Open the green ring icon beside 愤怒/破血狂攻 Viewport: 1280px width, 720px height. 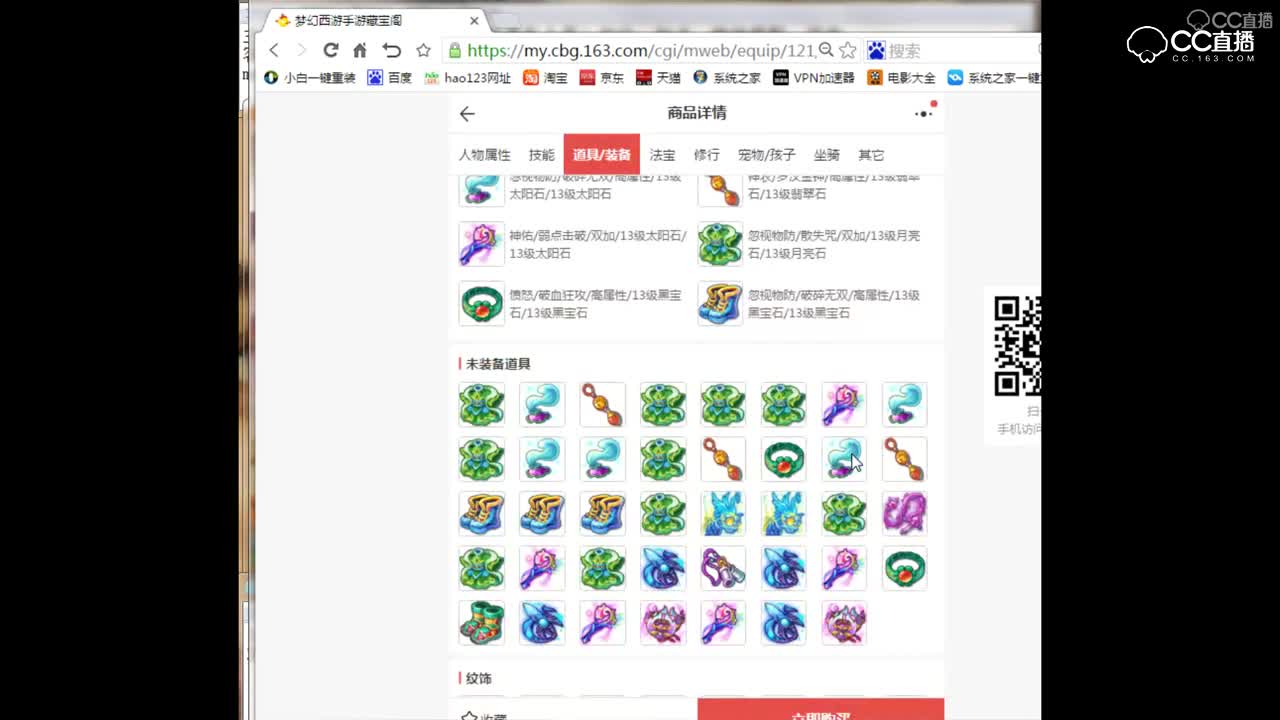click(481, 303)
